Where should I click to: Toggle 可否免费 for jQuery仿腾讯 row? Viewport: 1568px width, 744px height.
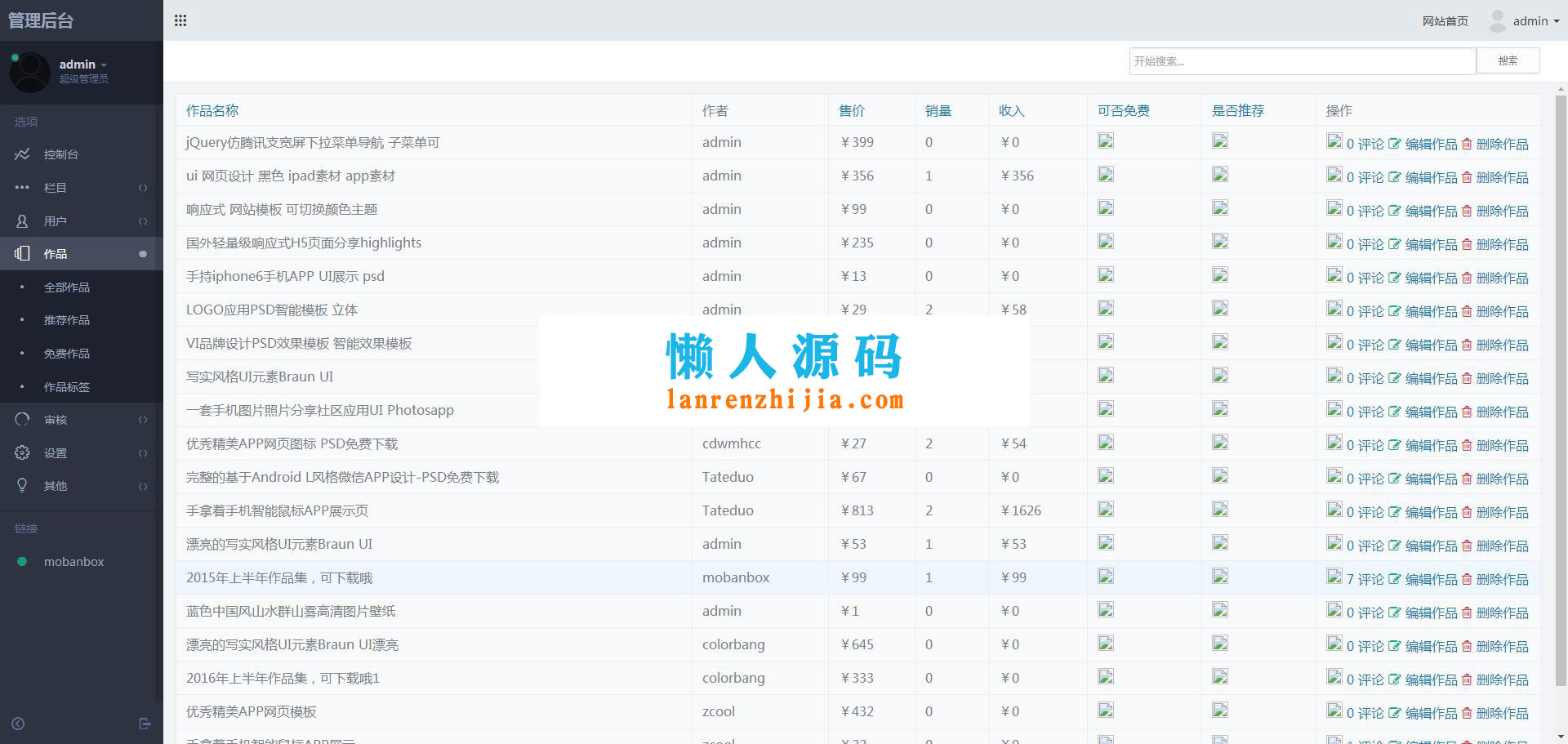coord(1106,141)
